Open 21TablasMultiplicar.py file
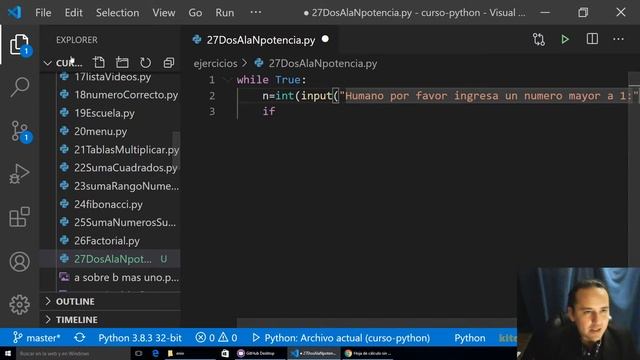Image resolution: width=640 pixels, height=360 pixels. pyautogui.click(x=126, y=150)
